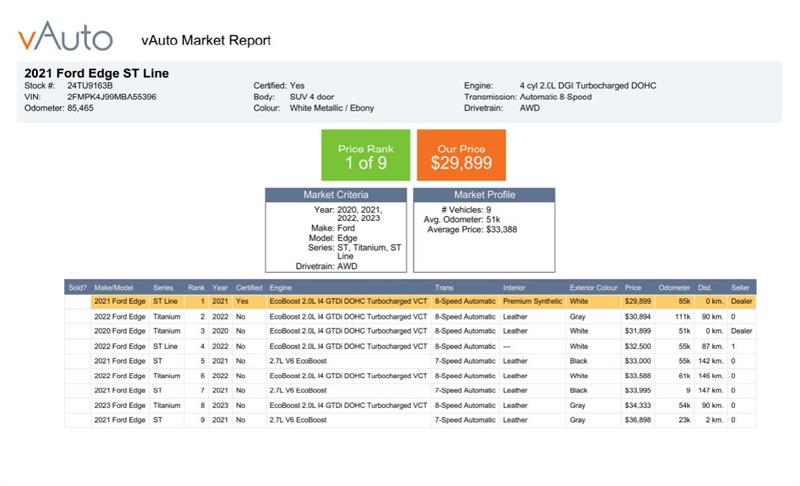
Task: Sort by the Exterior Colour column header
Action: click(x=593, y=288)
